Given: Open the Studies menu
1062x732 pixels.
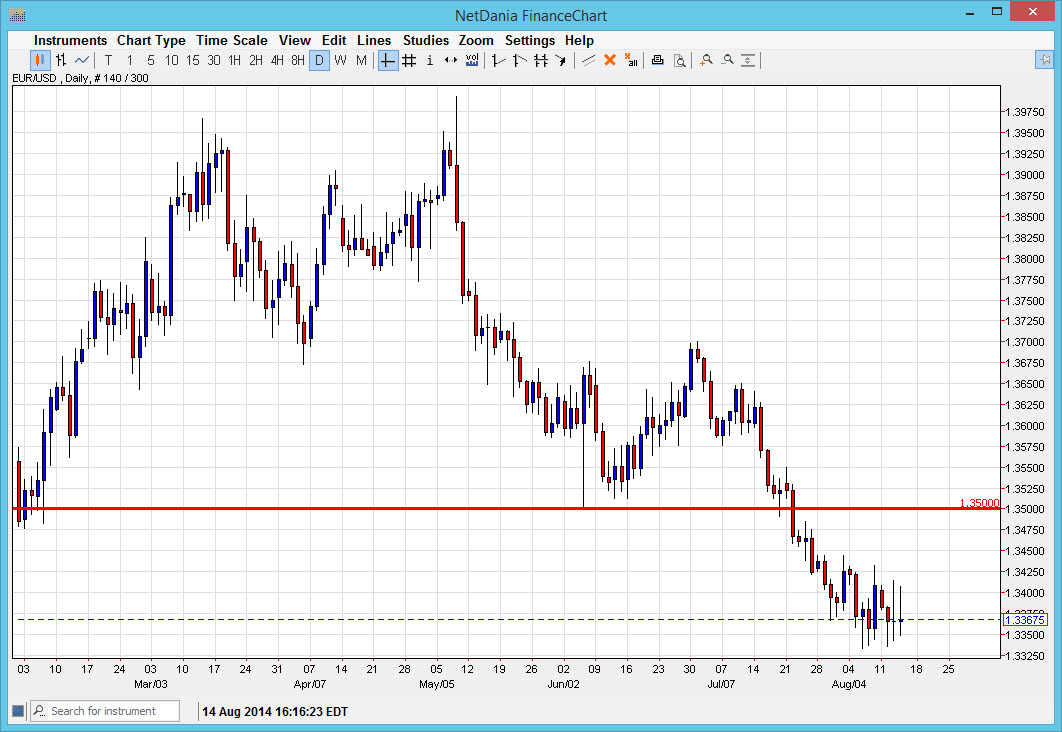Looking at the screenshot, I should tap(426, 40).
